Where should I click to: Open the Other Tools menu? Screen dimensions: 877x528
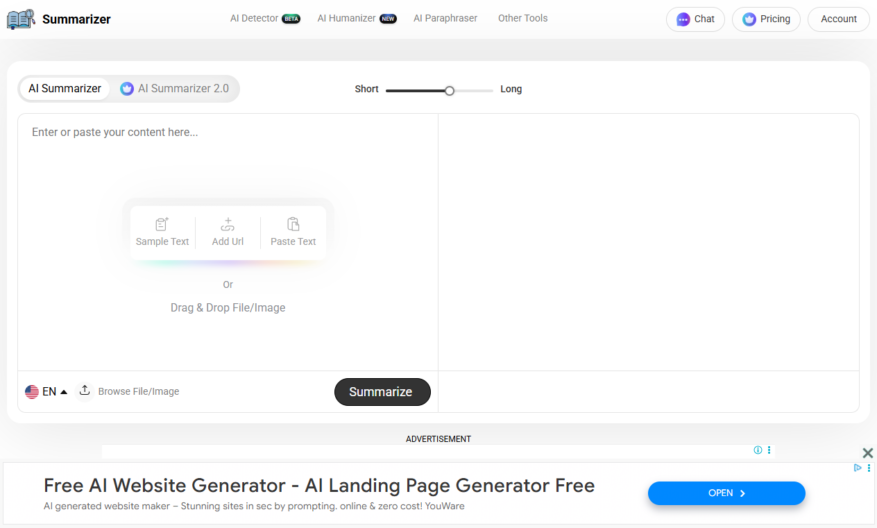(x=522, y=18)
